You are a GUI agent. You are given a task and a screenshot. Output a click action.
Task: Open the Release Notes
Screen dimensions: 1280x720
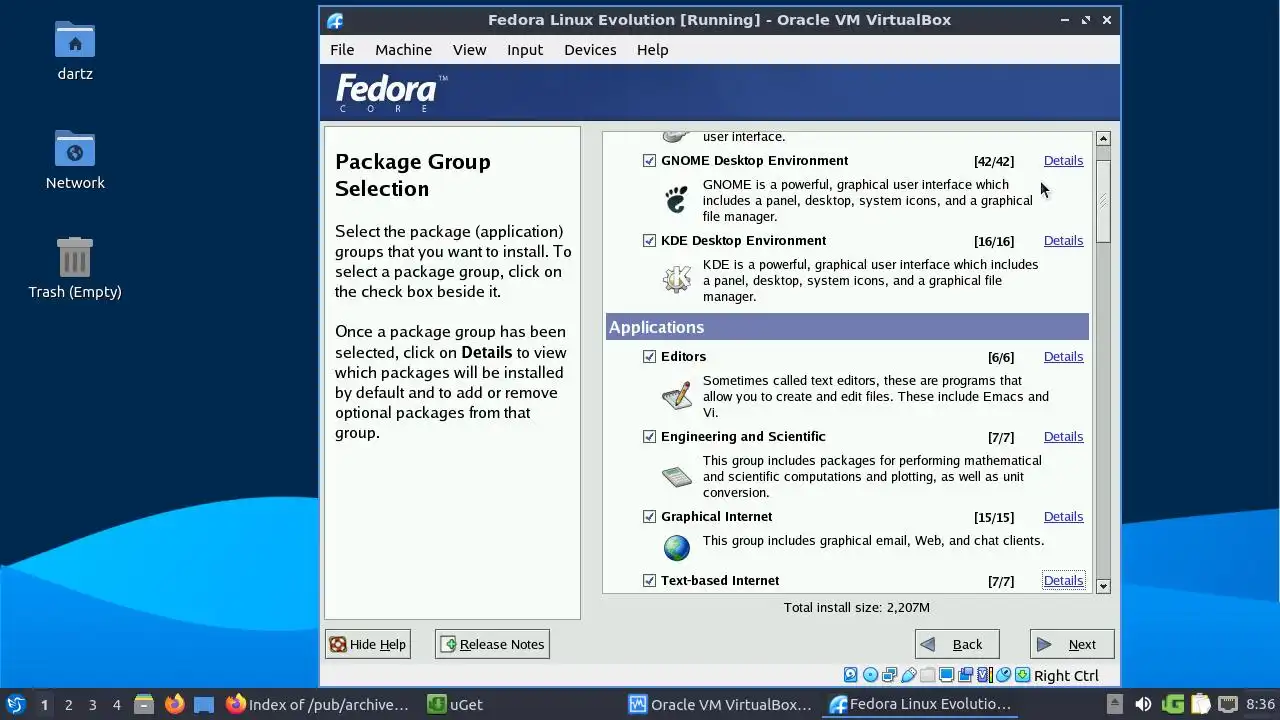492,644
